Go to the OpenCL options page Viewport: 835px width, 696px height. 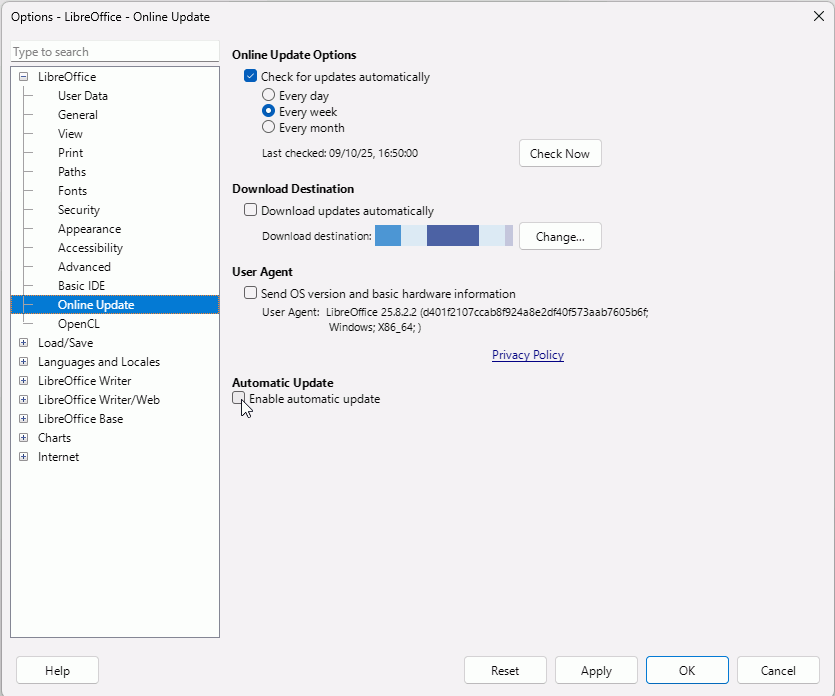79,324
